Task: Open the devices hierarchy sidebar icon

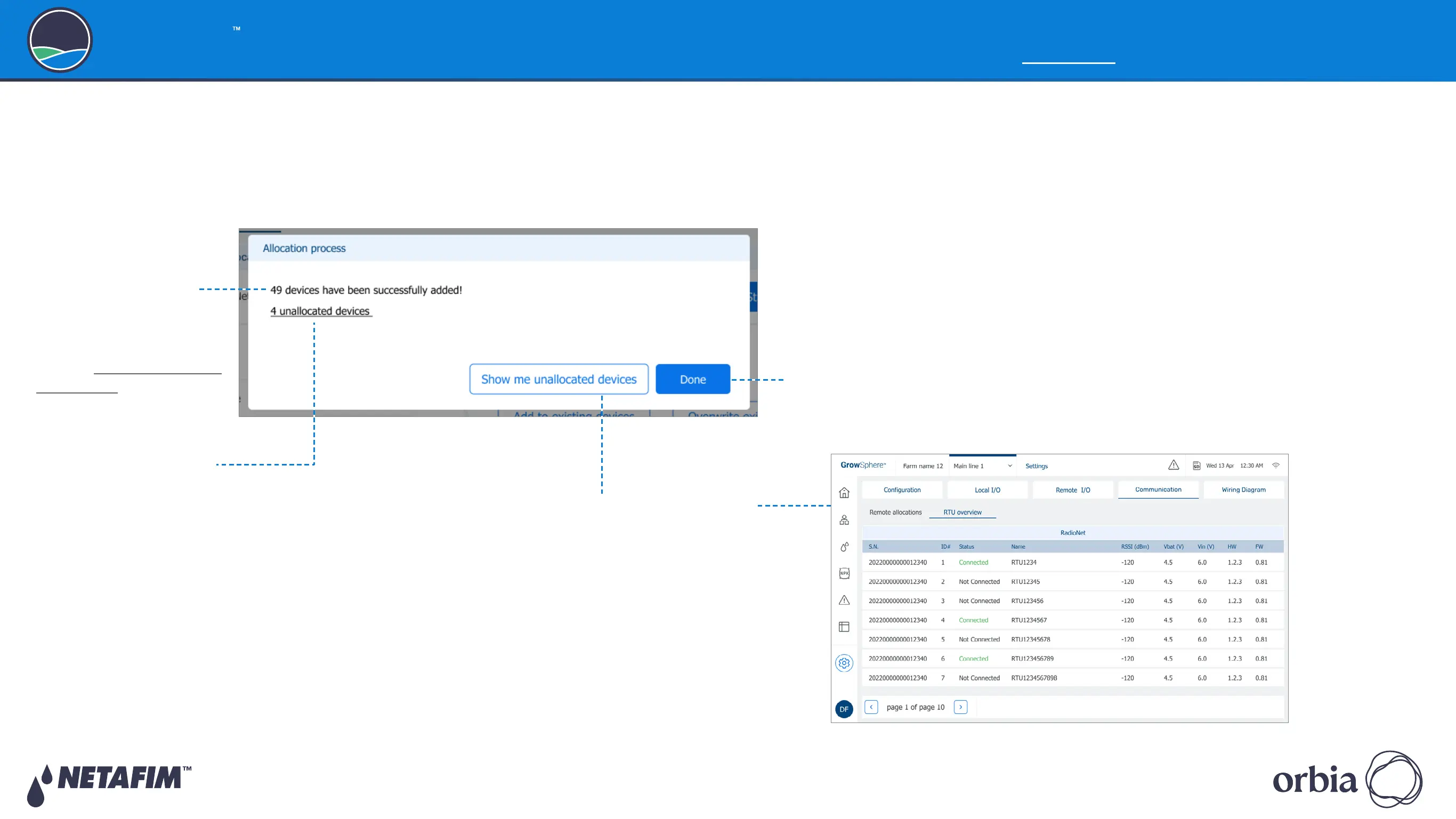Action: [844, 520]
